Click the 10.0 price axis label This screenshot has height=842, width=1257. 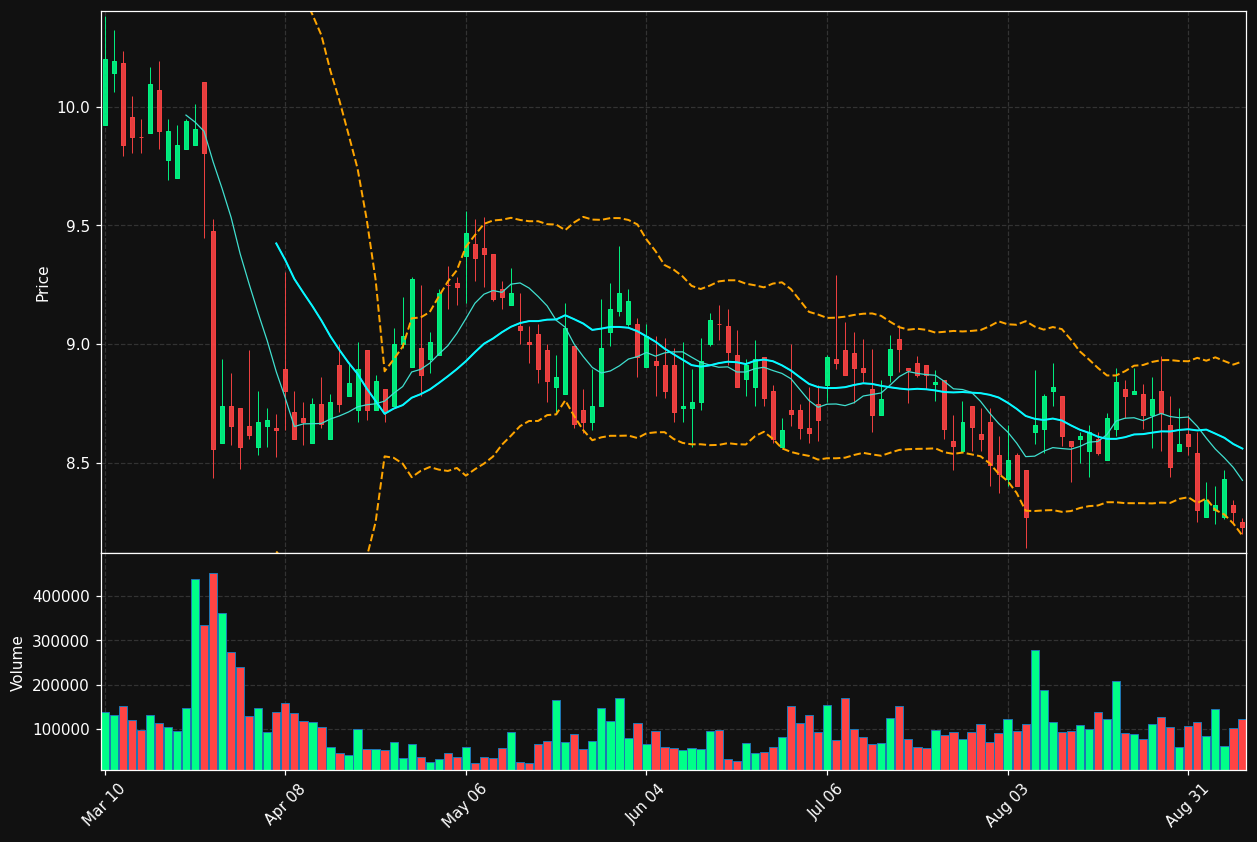(74, 107)
